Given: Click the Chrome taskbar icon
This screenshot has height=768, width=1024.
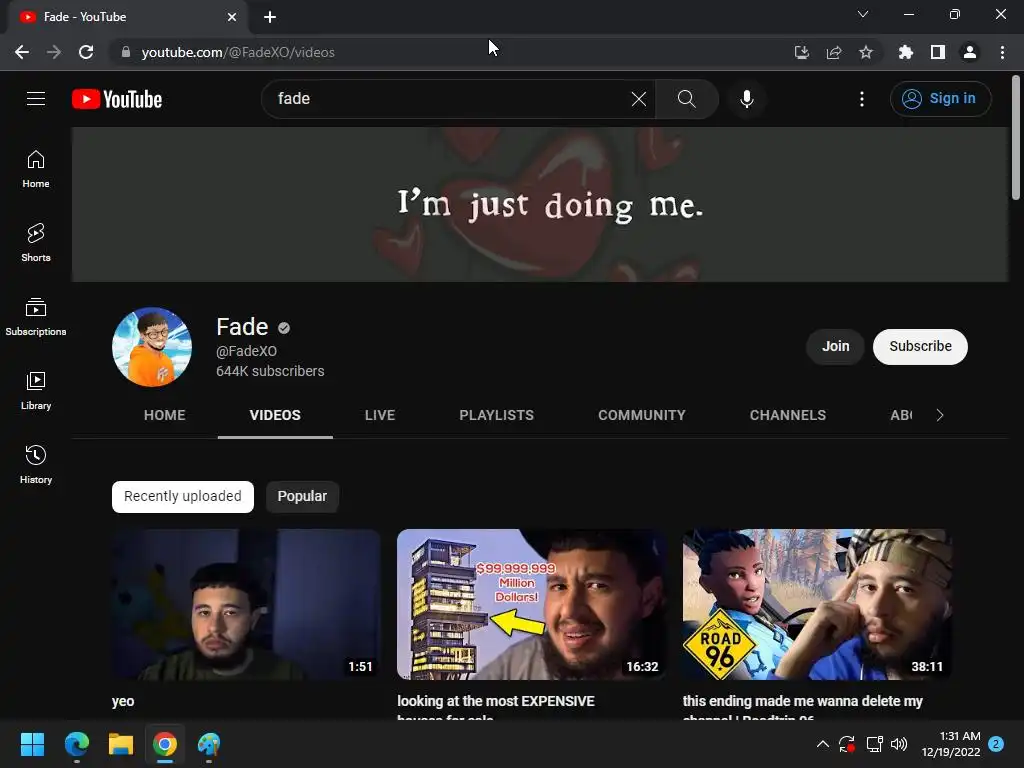Looking at the screenshot, I should pos(165,744).
